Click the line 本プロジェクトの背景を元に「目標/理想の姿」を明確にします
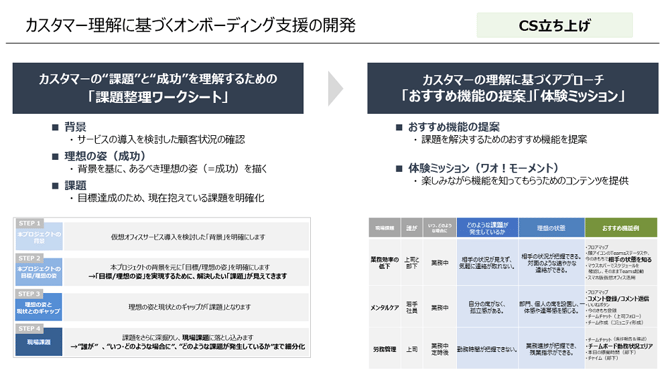Image resolution: width=670 pixels, height=376 pixels. coord(190,267)
